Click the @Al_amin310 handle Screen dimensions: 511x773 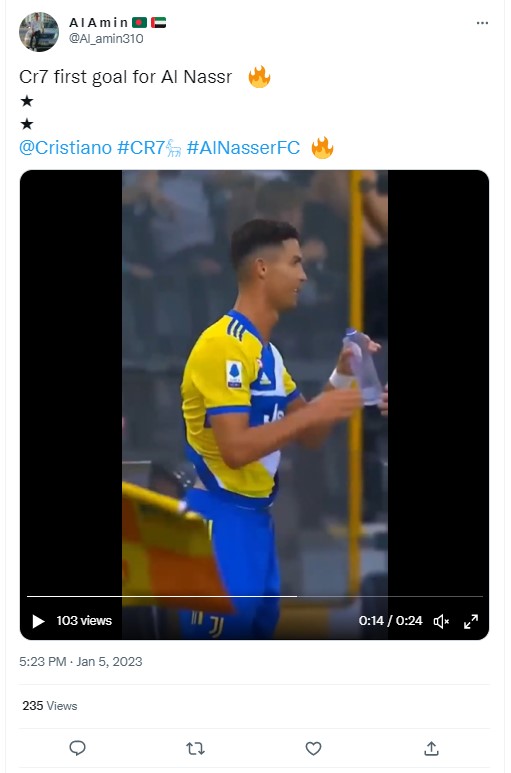tap(106, 38)
